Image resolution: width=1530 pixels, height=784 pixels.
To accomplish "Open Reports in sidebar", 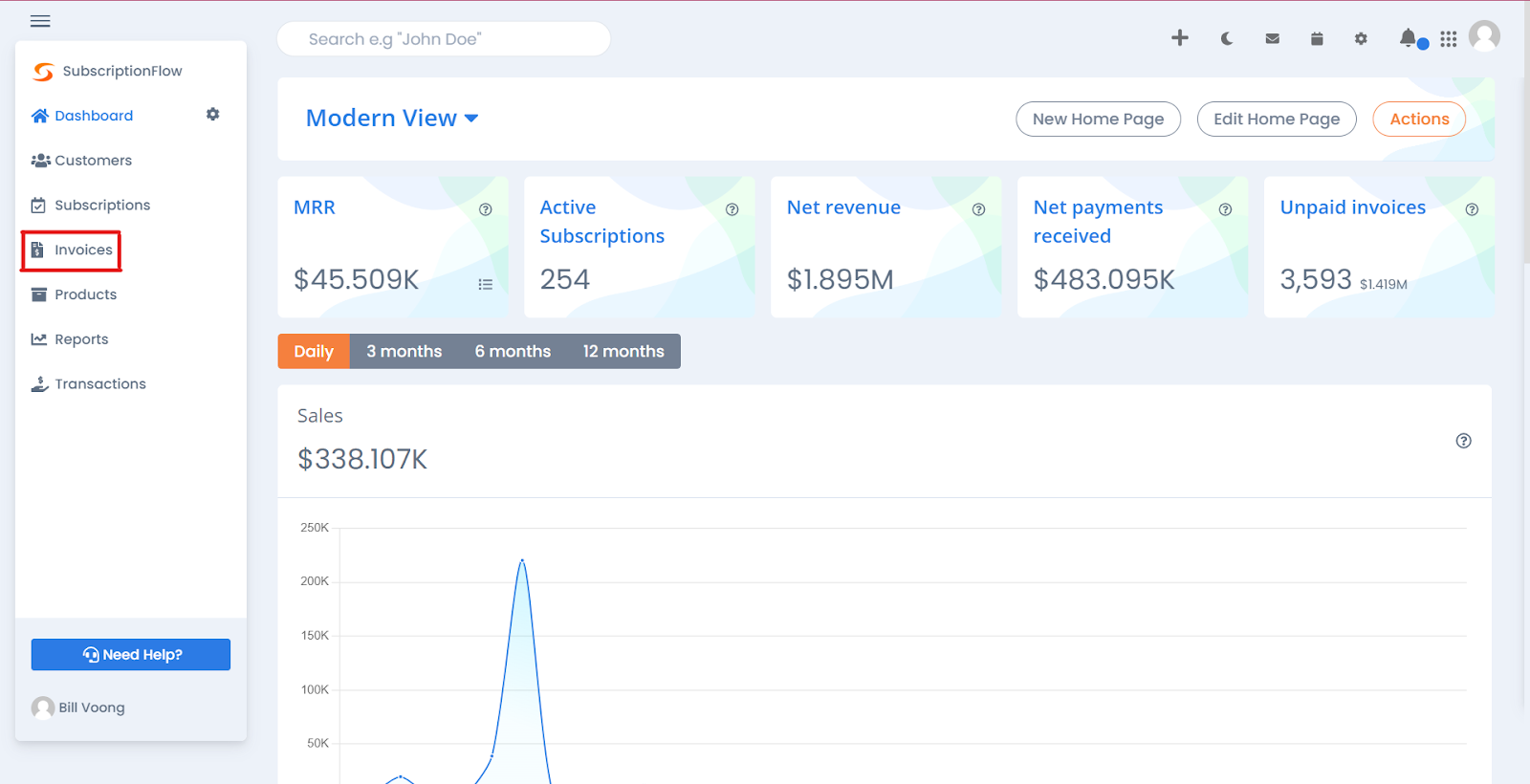I will click(x=70, y=339).
